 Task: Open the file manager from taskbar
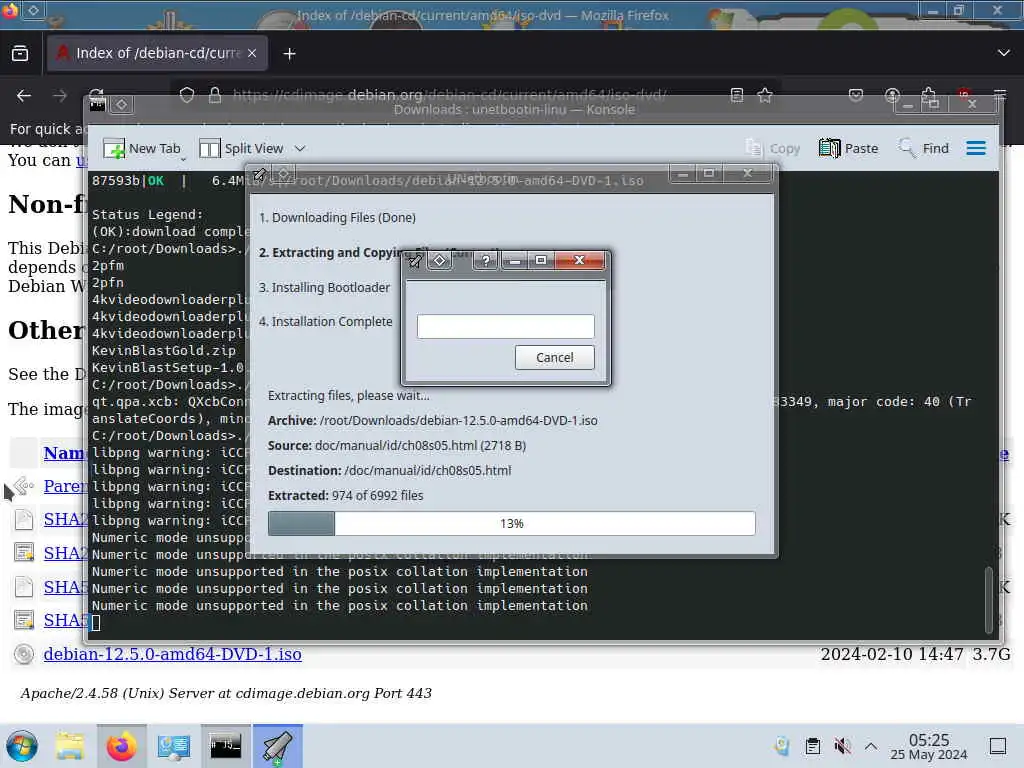pos(70,746)
